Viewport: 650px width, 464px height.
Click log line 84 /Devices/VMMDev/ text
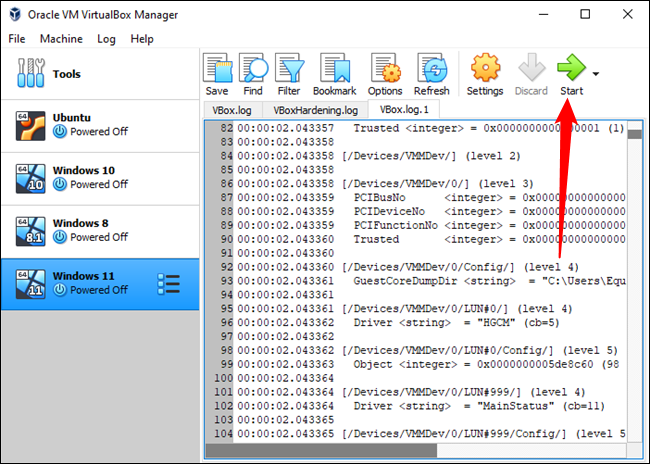[x=431, y=156]
